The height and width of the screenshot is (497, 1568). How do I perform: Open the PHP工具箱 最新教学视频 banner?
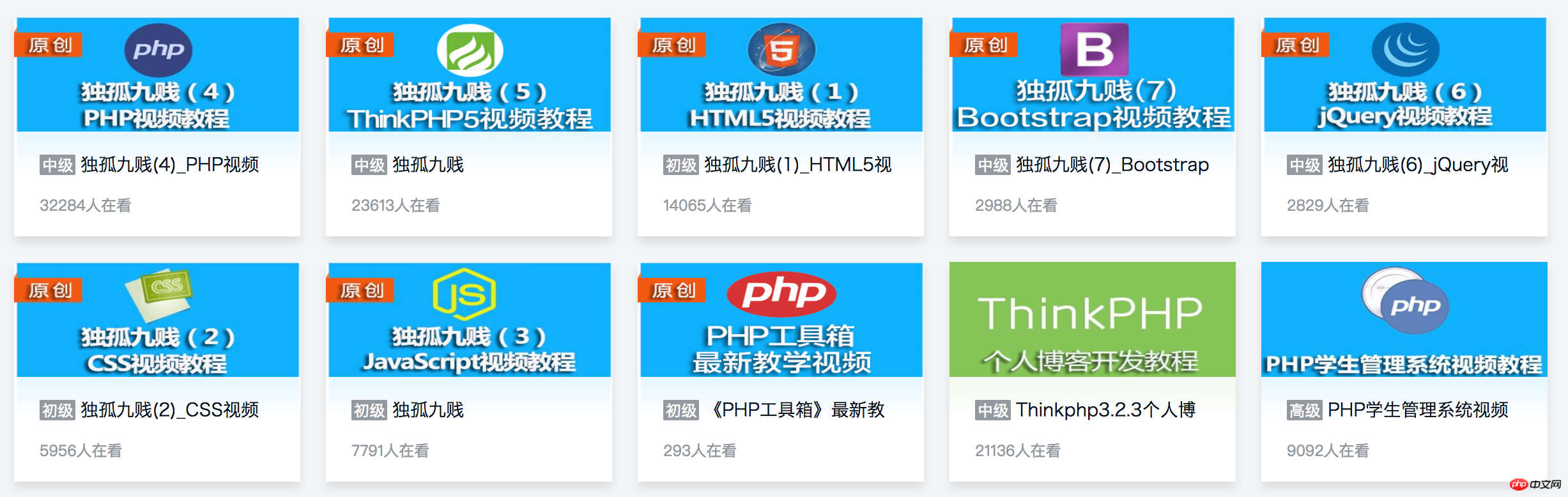(x=781, y=320)
